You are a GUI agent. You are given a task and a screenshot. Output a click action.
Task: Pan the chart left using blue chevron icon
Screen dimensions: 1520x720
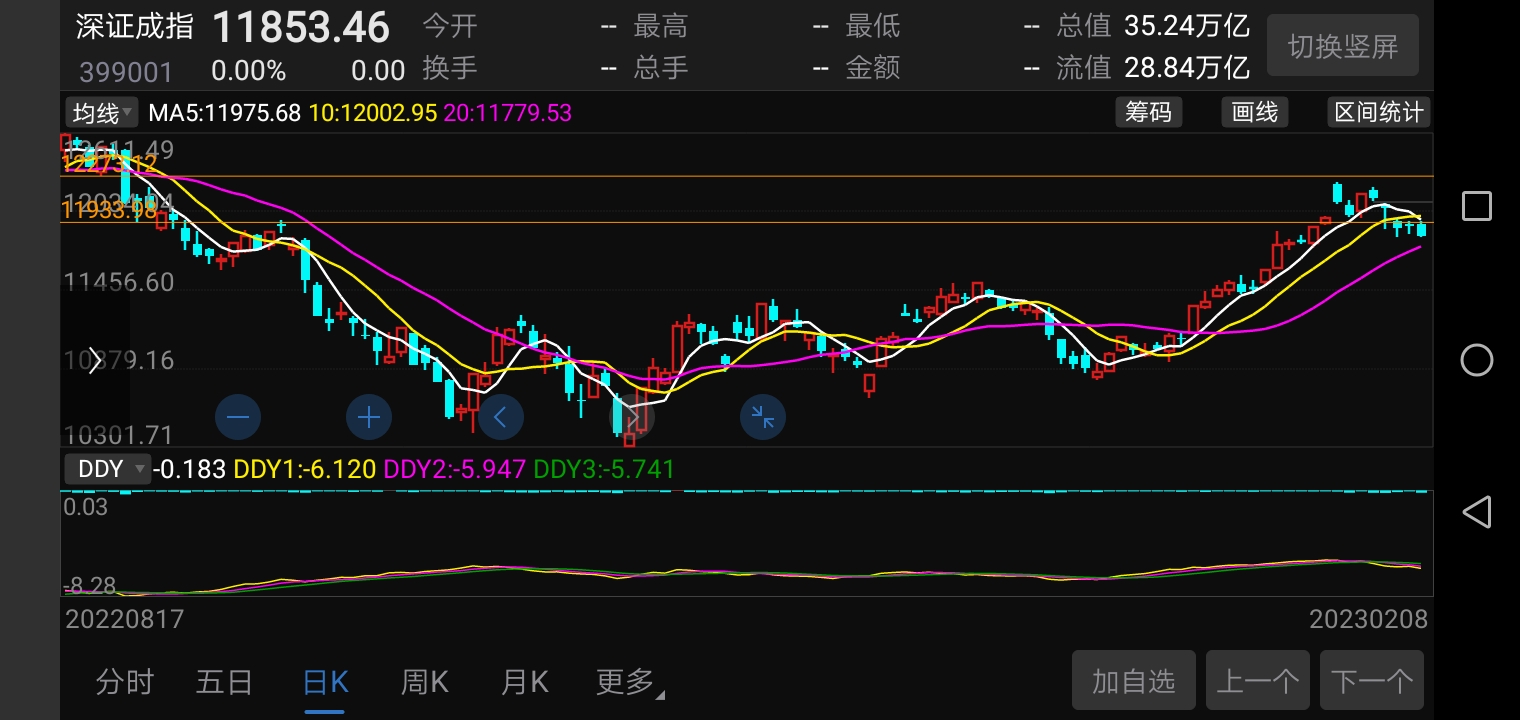coord(500,417)
